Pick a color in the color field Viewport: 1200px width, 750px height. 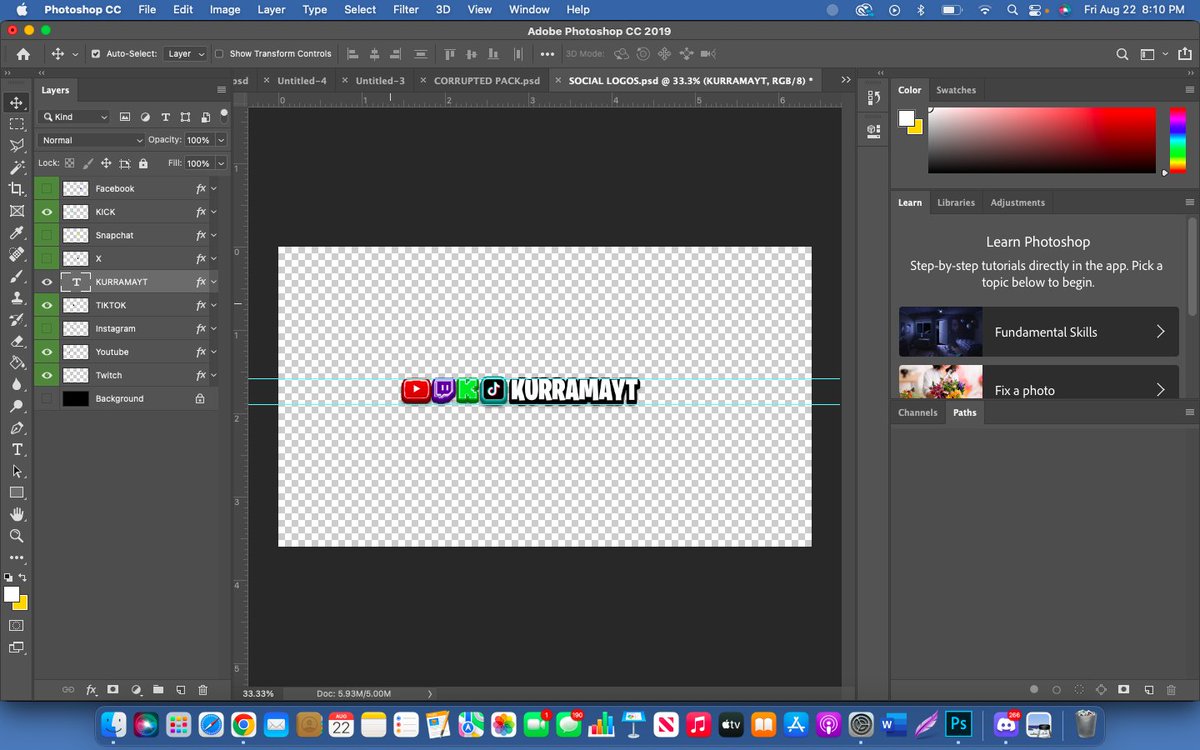pyautogui.click(x=1042, y=139)
